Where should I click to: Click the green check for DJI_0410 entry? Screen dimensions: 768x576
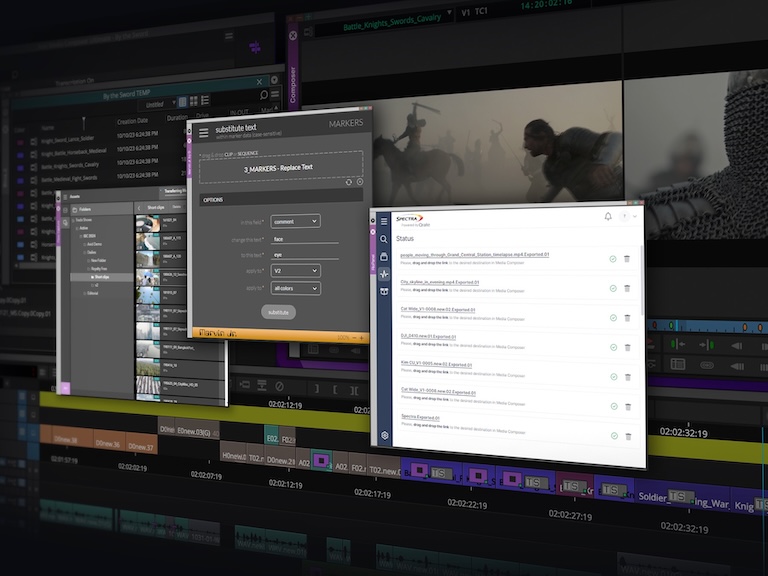pos(613,347)
